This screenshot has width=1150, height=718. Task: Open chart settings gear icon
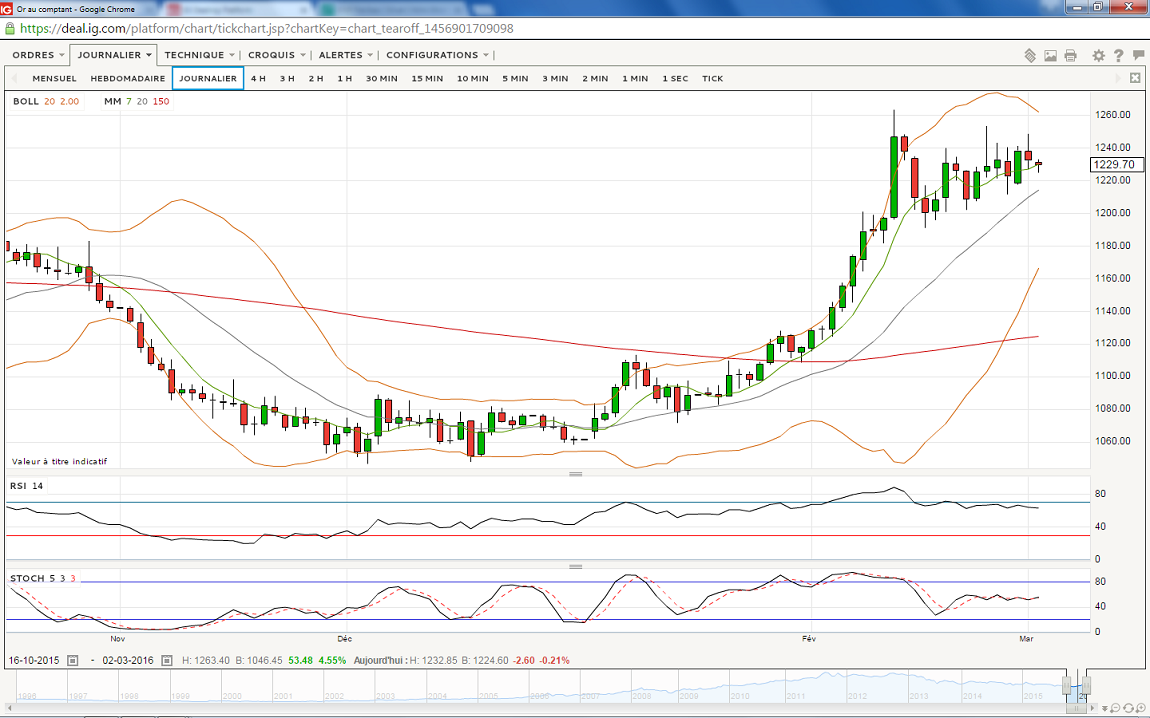pos(1099,56)
